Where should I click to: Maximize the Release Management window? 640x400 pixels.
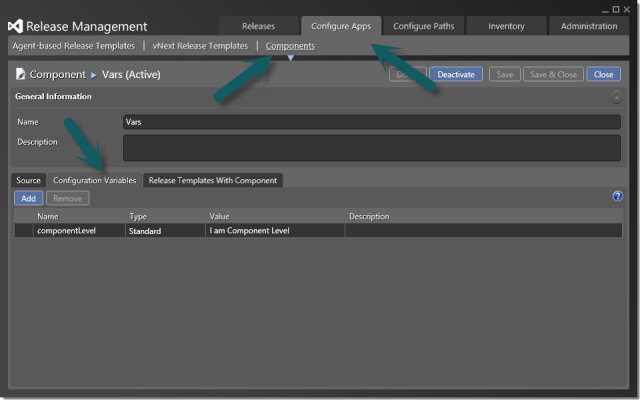click(x=616, y=9)
